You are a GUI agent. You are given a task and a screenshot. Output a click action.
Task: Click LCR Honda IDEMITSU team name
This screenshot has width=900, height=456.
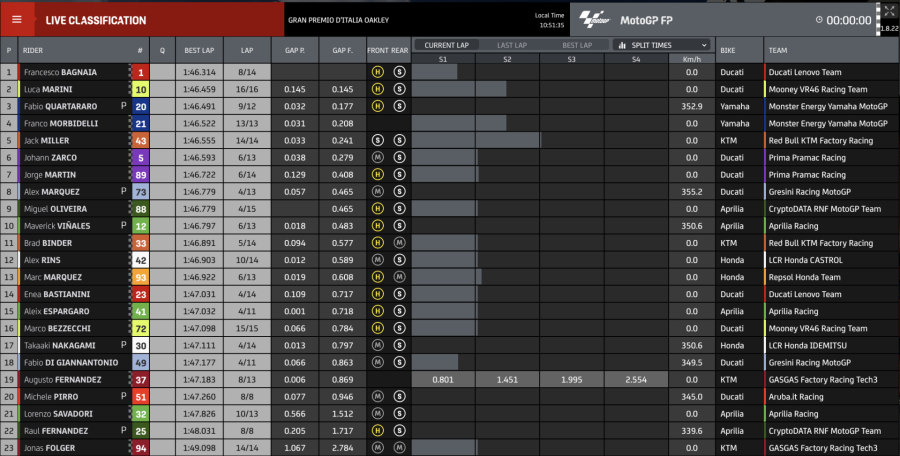coord(808,345)
